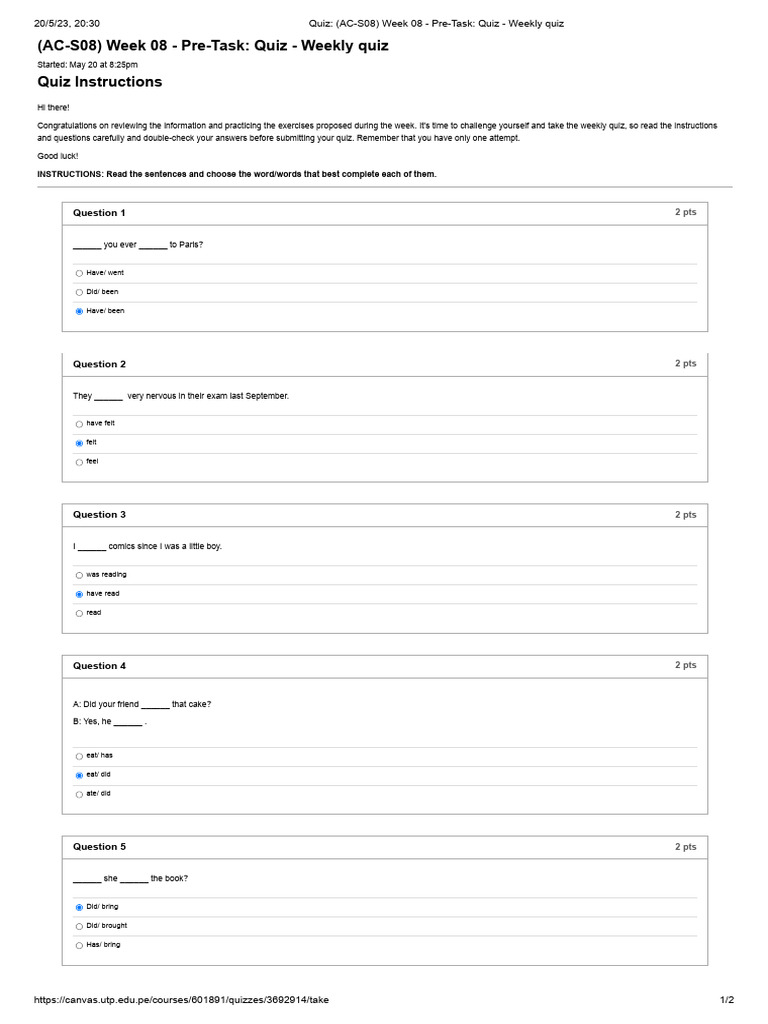Image resolution: width=768 pixels, height=1024 pixels.
Task: Select the "Have/ went" answer option
Action: coord(79,274)
